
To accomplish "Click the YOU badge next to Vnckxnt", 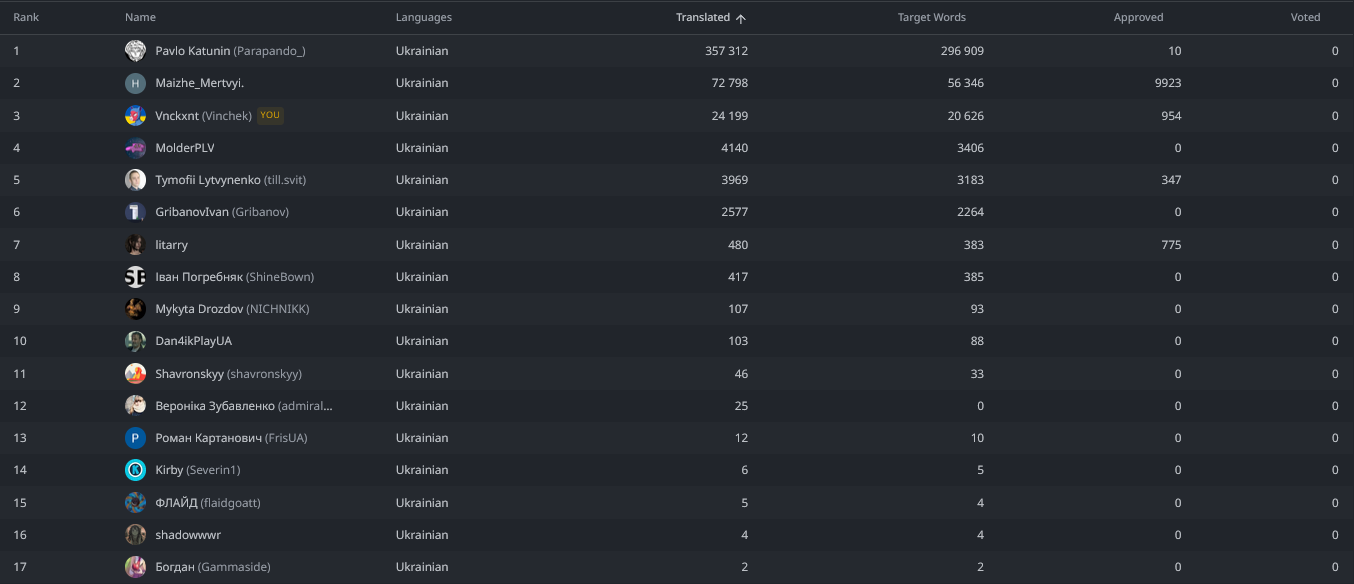I will pos(270,116).
